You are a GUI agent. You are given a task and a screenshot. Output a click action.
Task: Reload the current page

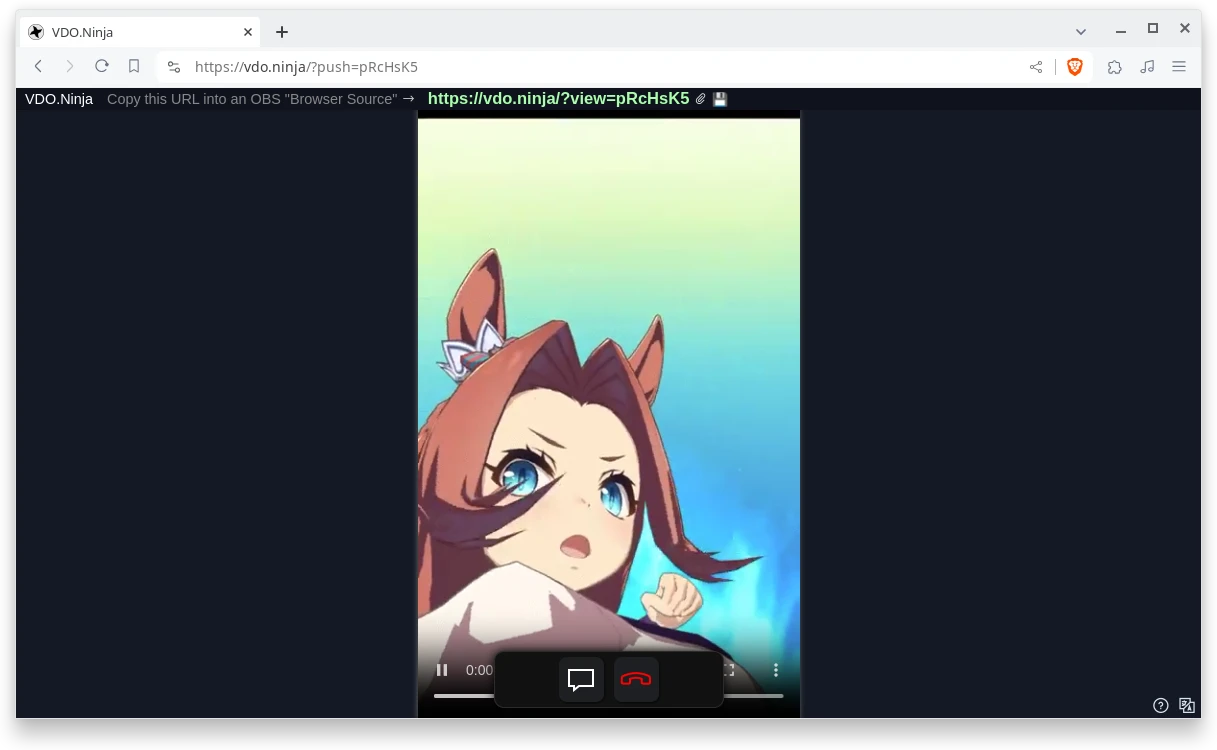tap(102, 67)
